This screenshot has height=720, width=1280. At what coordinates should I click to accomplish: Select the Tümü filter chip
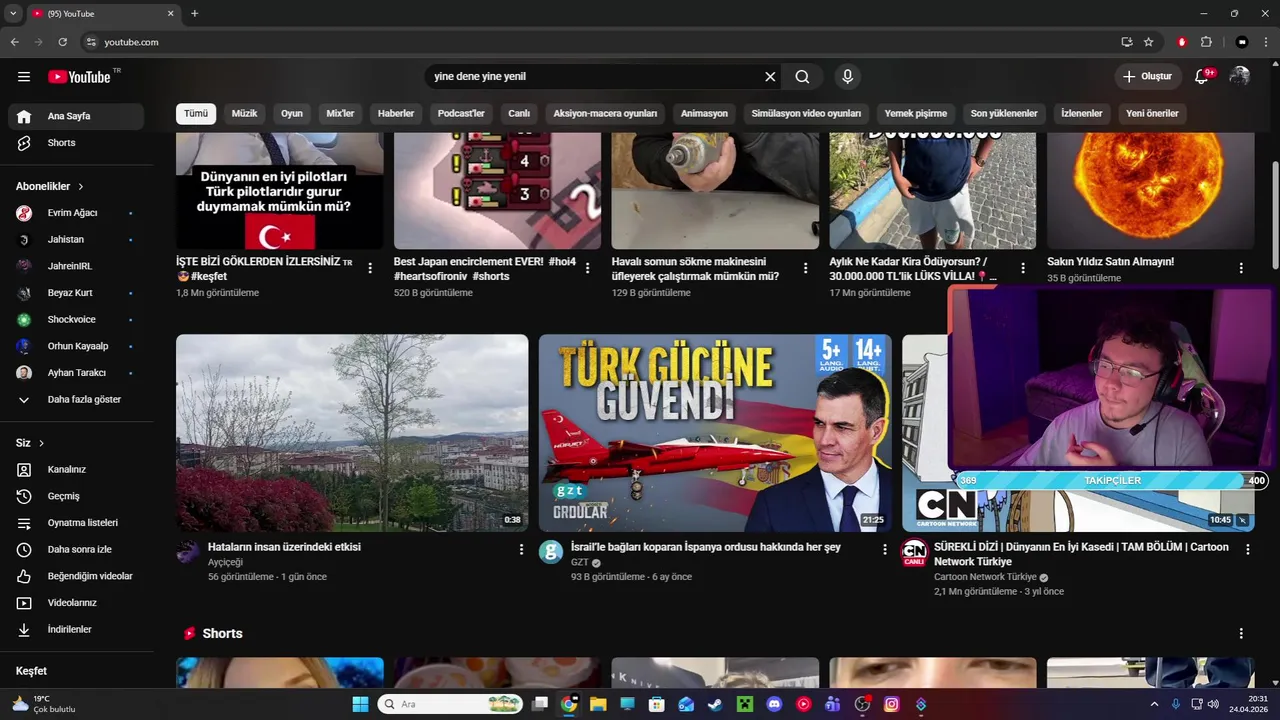[196, 113]
